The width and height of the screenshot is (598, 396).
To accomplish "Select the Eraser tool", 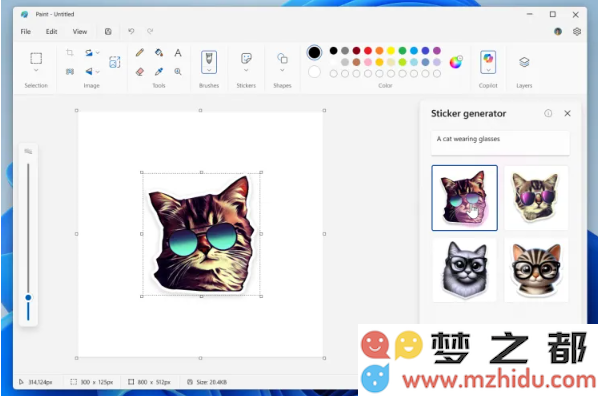I will [140, 71].
